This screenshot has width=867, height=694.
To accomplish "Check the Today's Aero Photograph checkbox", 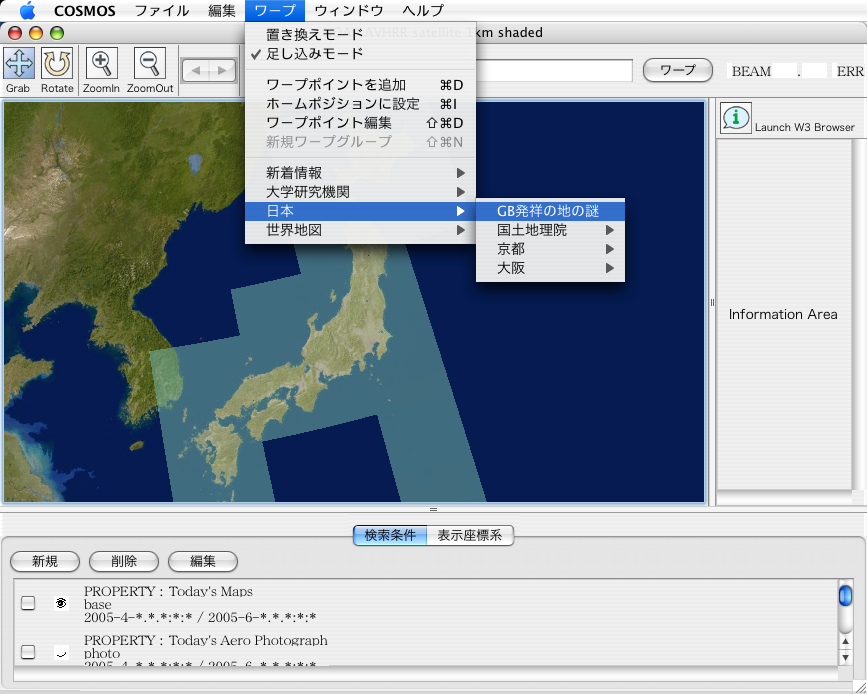I will tap(28, 652).
